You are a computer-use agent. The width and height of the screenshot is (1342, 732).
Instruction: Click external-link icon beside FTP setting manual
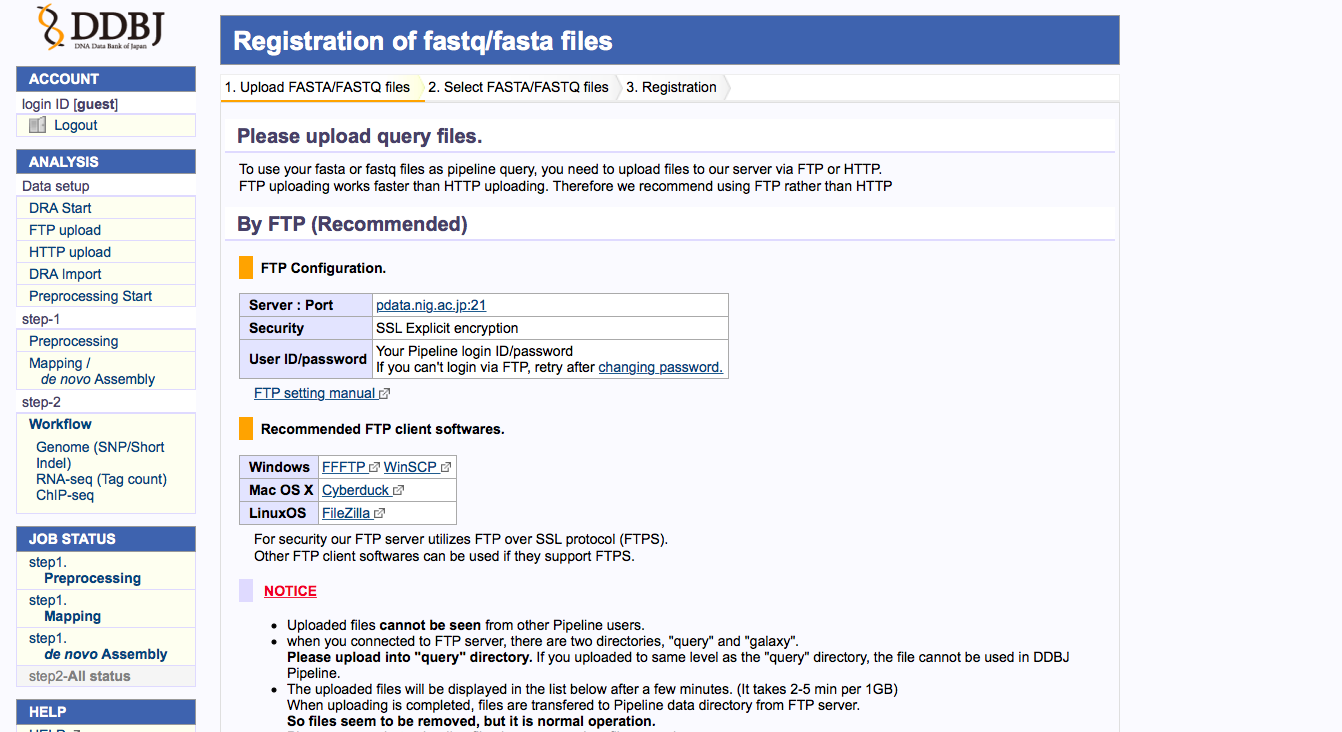click(385, 394)
